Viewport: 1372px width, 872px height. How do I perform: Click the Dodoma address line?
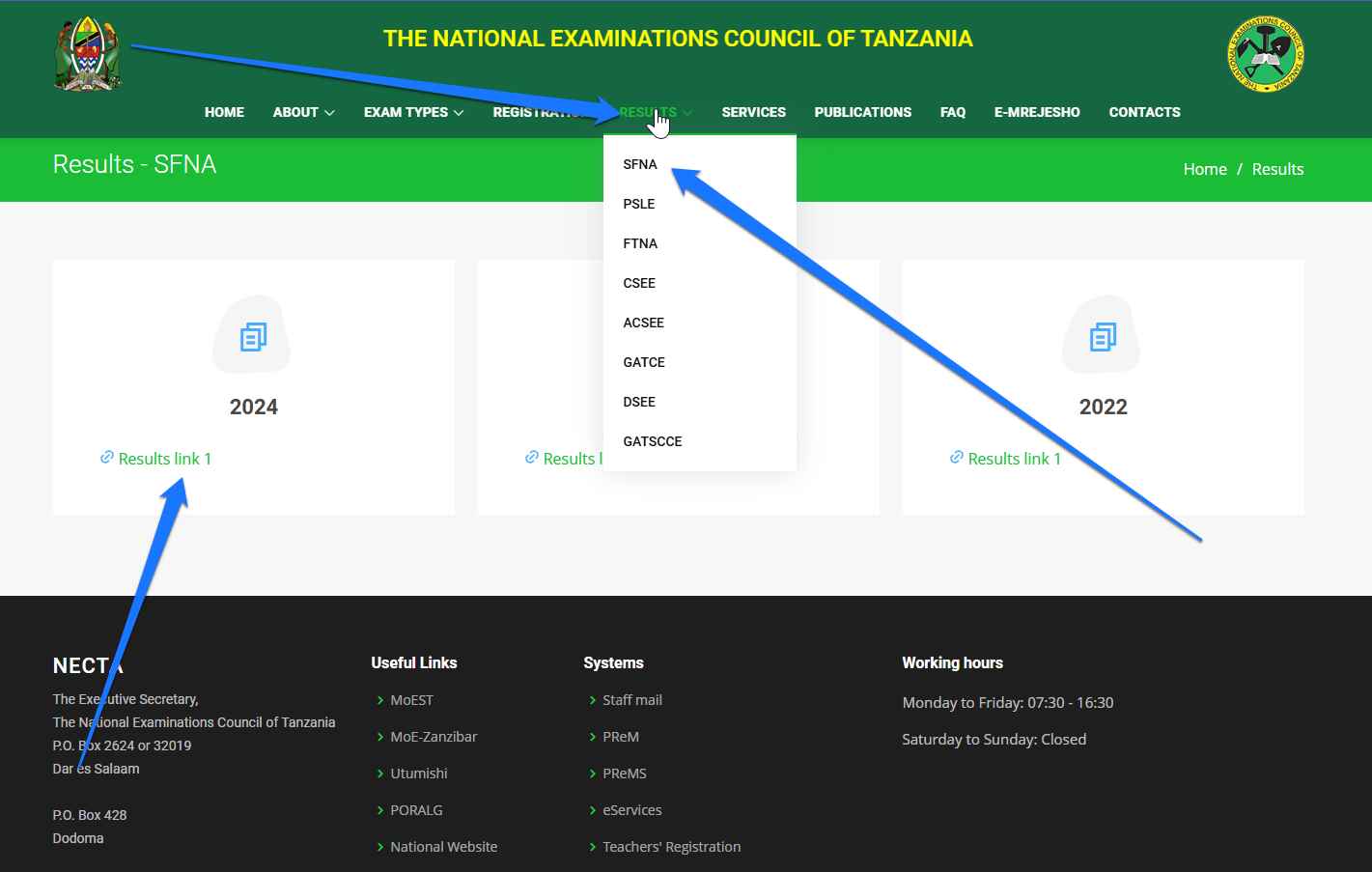pos(78,838)
